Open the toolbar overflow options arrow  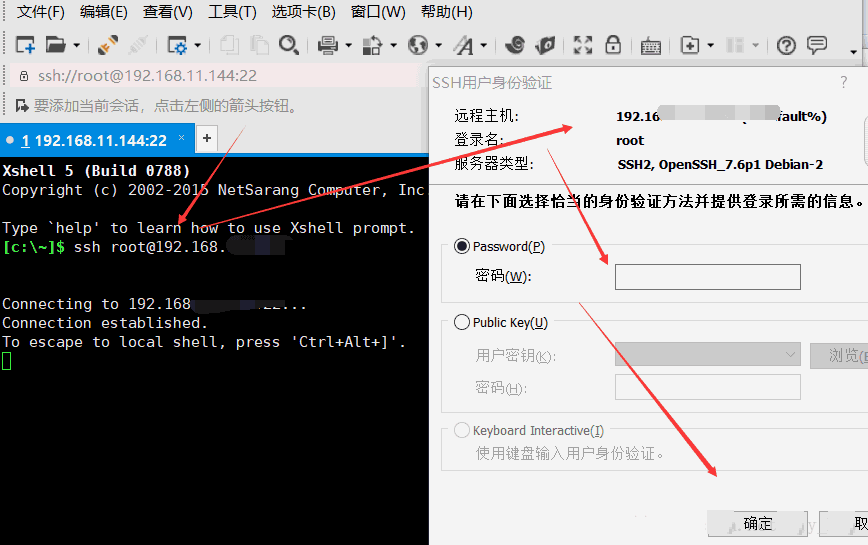click(854, 52)
